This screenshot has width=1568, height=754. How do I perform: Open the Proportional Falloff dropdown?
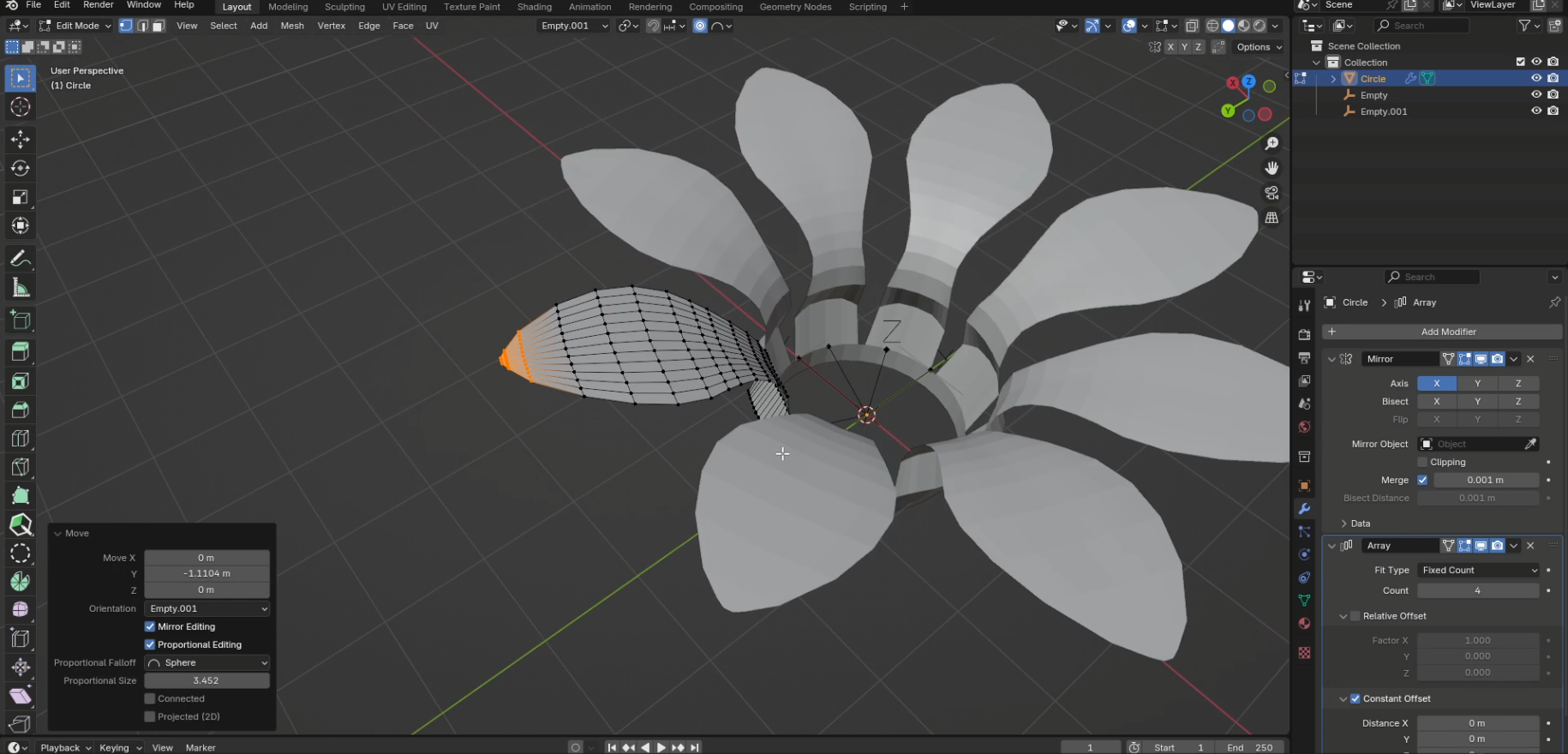[x=207, y=662]
